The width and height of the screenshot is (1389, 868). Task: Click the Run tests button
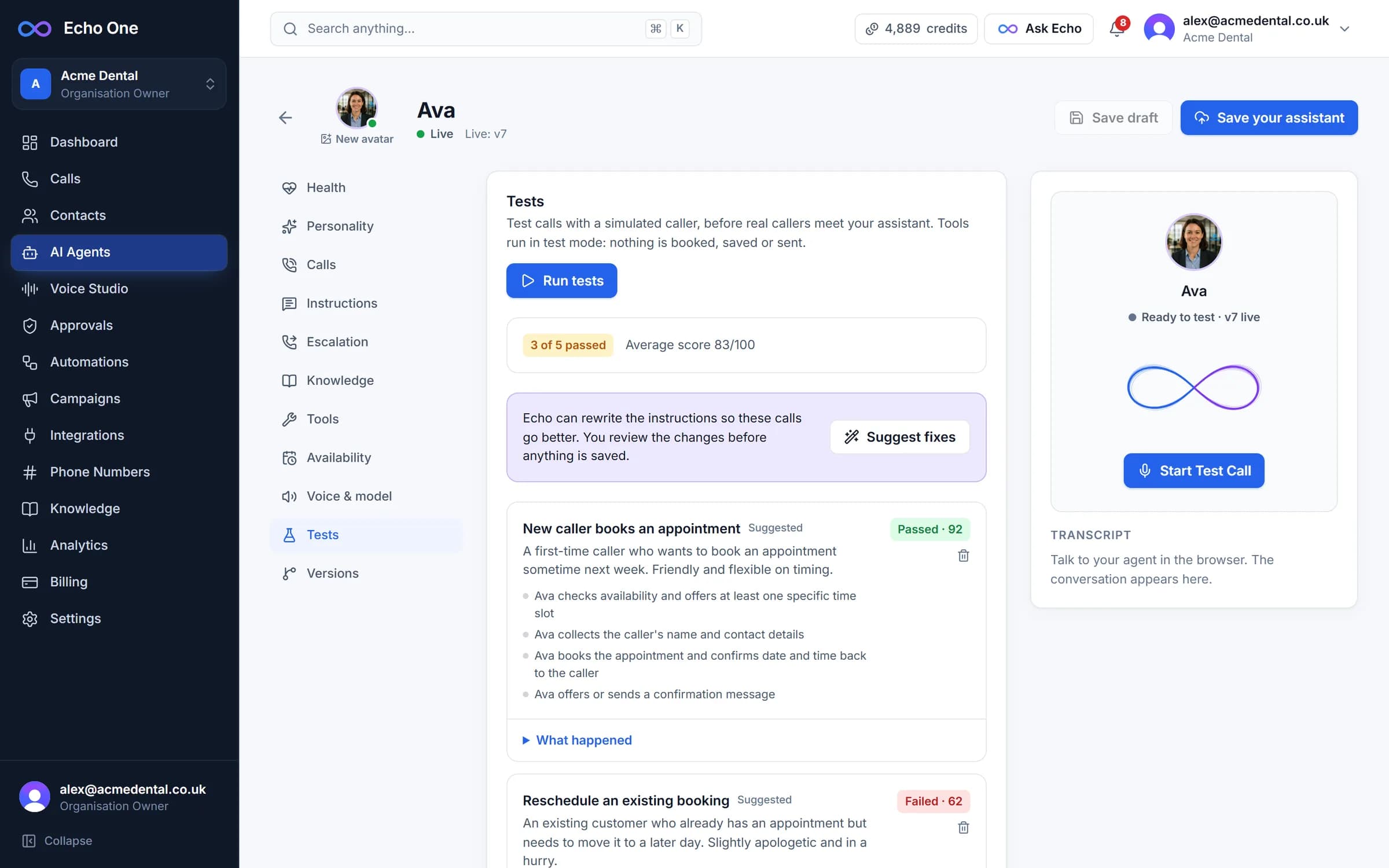tap(561, 281)
